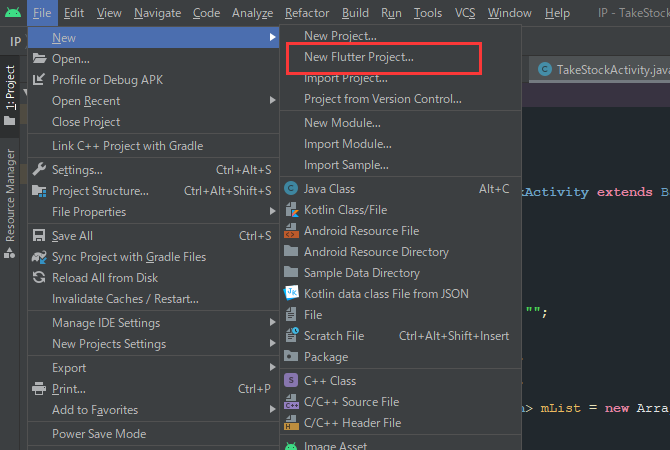This screenshot has width=670, height=450.
Task: Expand the Add to Favorites submenu arrow
Action: coord(272,409)
